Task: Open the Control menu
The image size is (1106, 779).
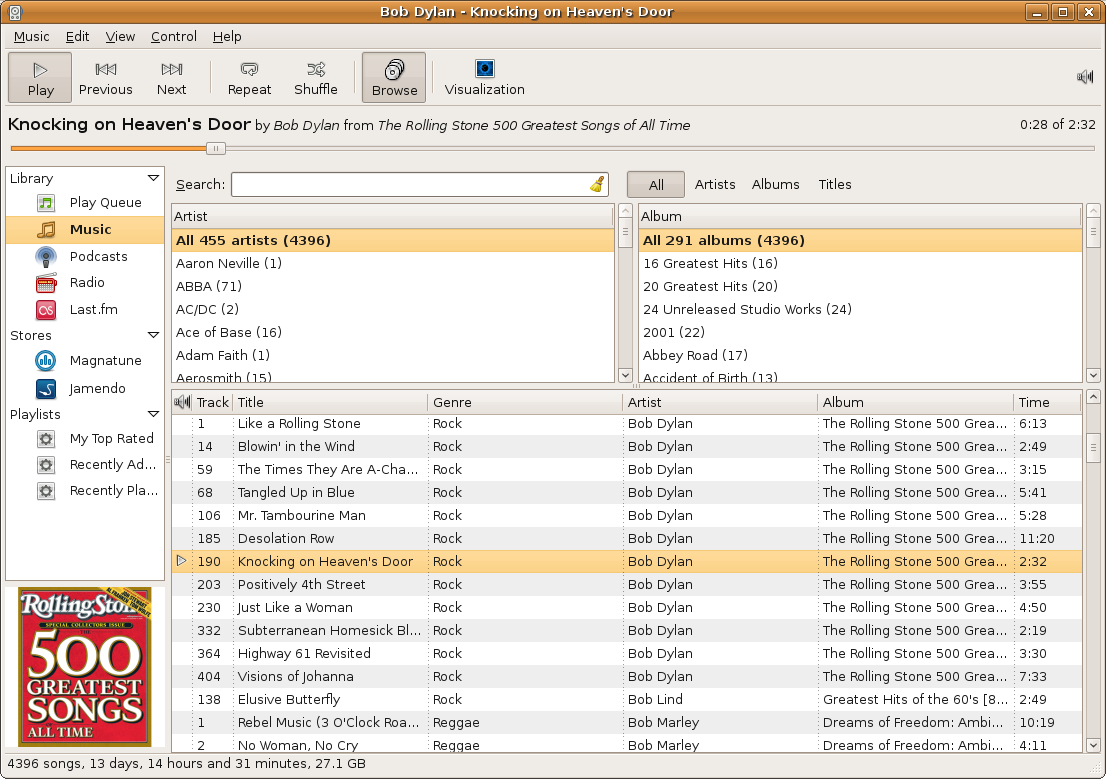Action: click(x=174, y=37)
